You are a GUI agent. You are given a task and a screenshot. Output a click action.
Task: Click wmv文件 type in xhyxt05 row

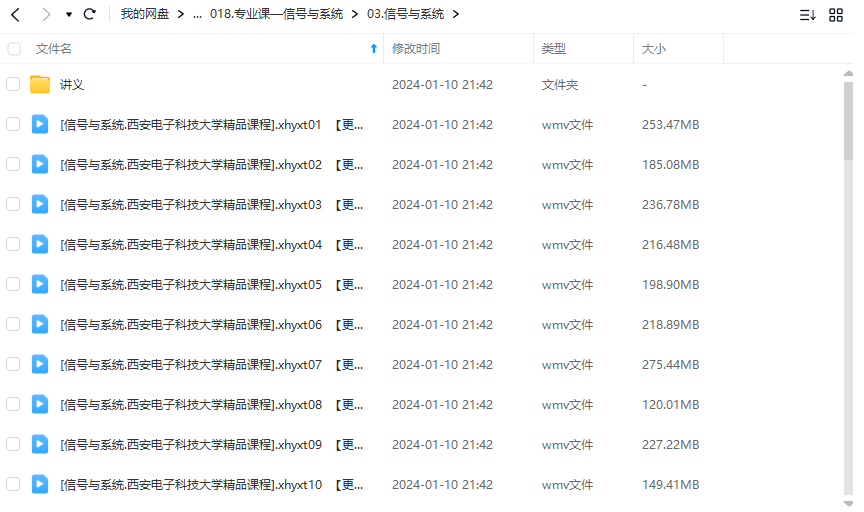point(568,285)
